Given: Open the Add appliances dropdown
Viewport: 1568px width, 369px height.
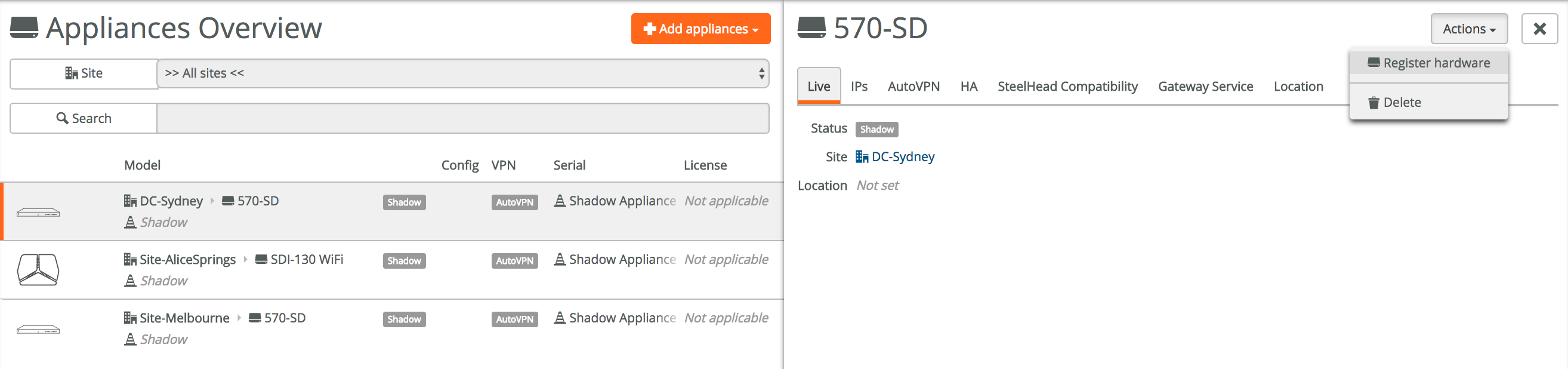Looking at the screenshot, I should pyautogui.click(x=700, y=29).
